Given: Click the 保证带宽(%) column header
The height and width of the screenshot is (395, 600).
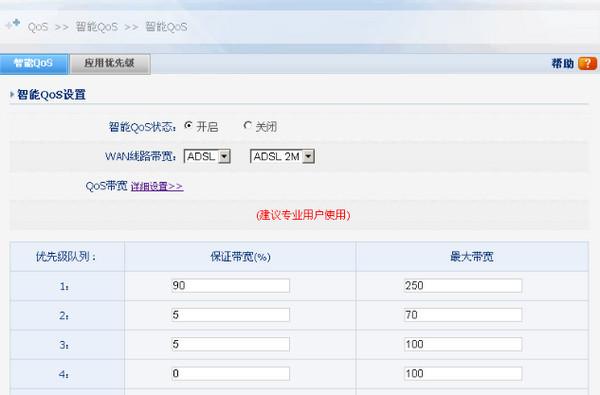Looking at the screenshot, I should click(x=240, y=256).
